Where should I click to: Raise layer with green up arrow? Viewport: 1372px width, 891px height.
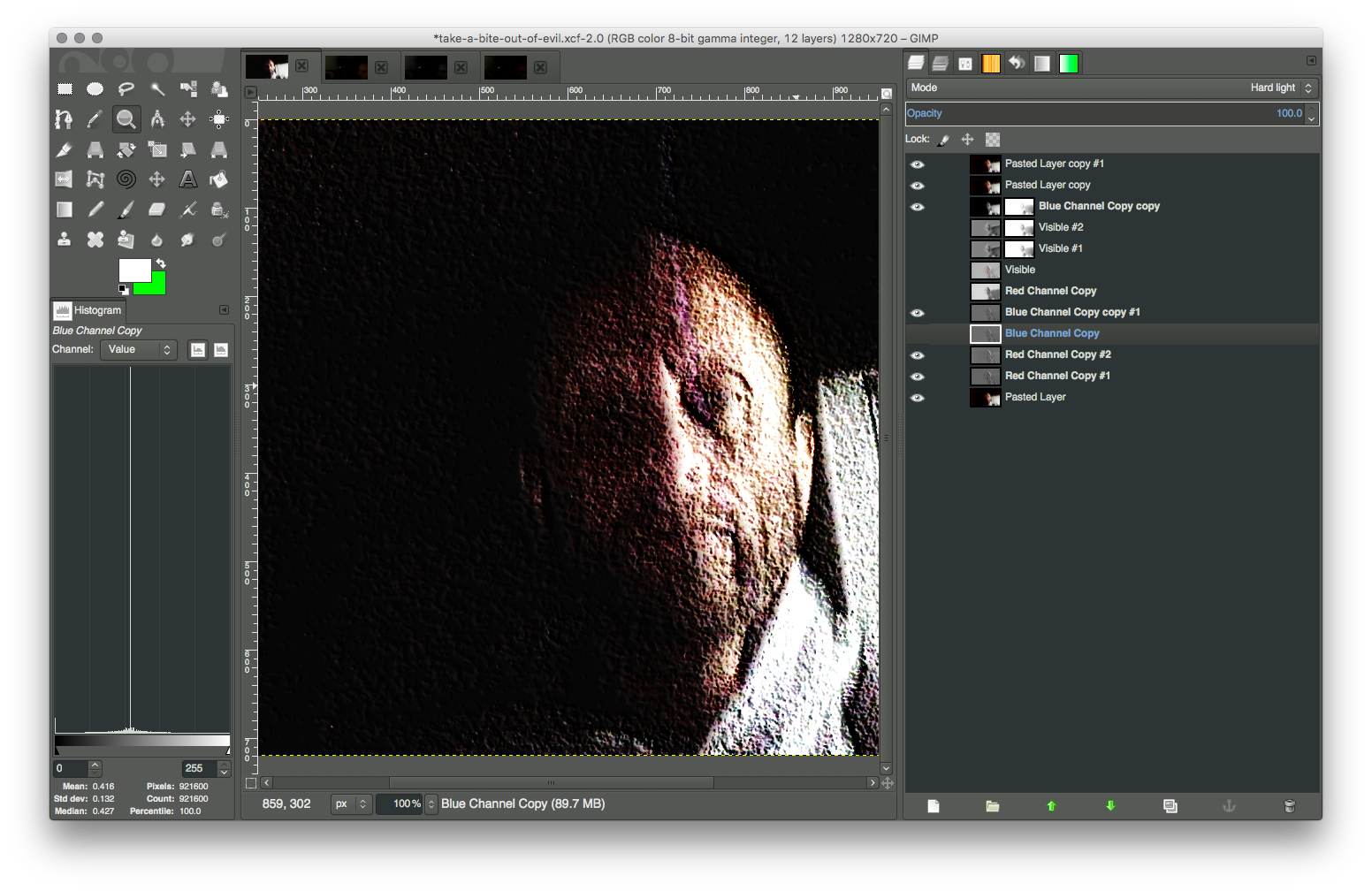(1051, 806)
